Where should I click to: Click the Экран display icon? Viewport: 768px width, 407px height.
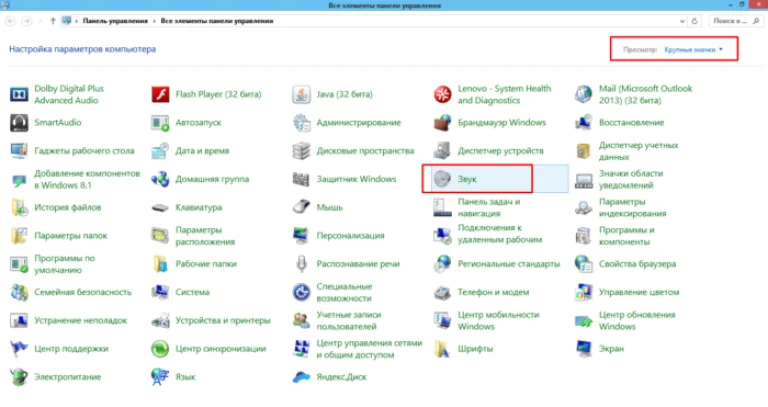coord(583,349)
